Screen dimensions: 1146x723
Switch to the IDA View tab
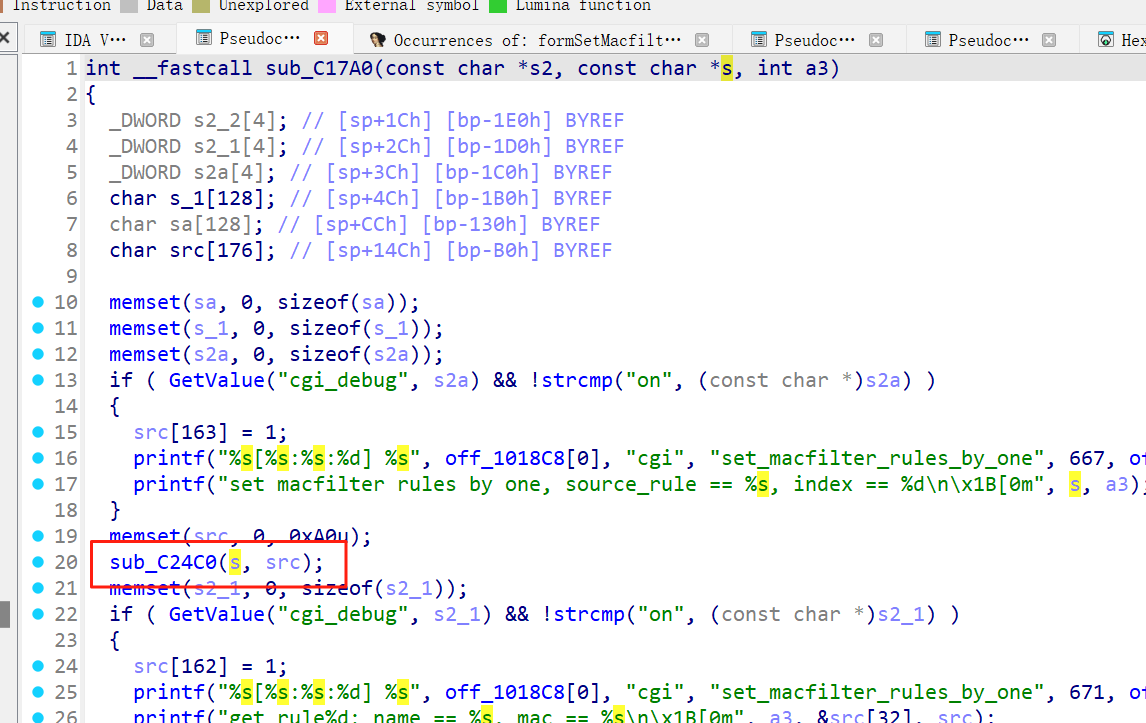tap(95, 39)
